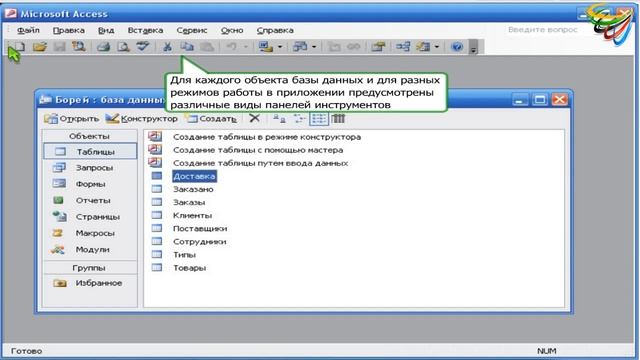
Task: Open the Окно menu
Action: pyautogui.click(x=232, y=30)
